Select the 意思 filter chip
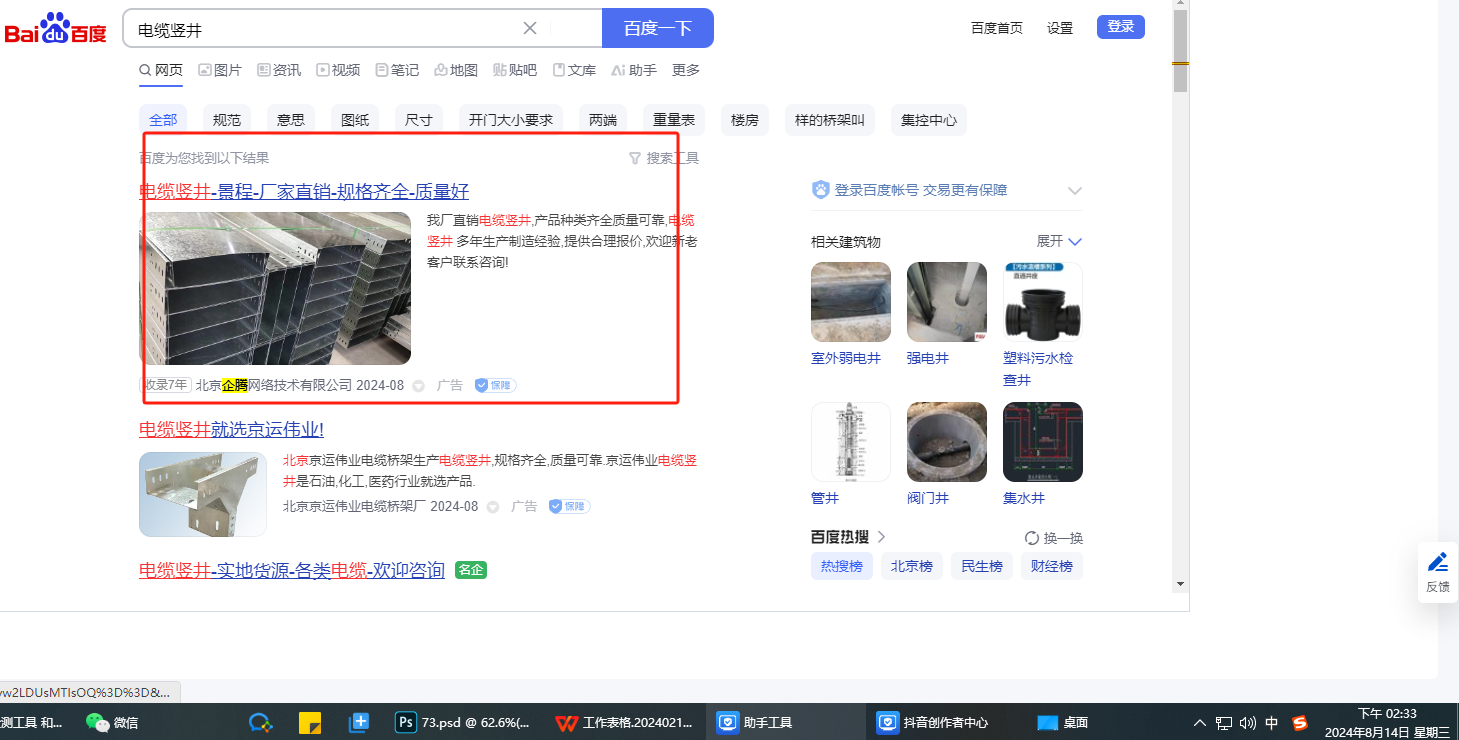Screen dimensions: 1459x740 pos(291,120)
